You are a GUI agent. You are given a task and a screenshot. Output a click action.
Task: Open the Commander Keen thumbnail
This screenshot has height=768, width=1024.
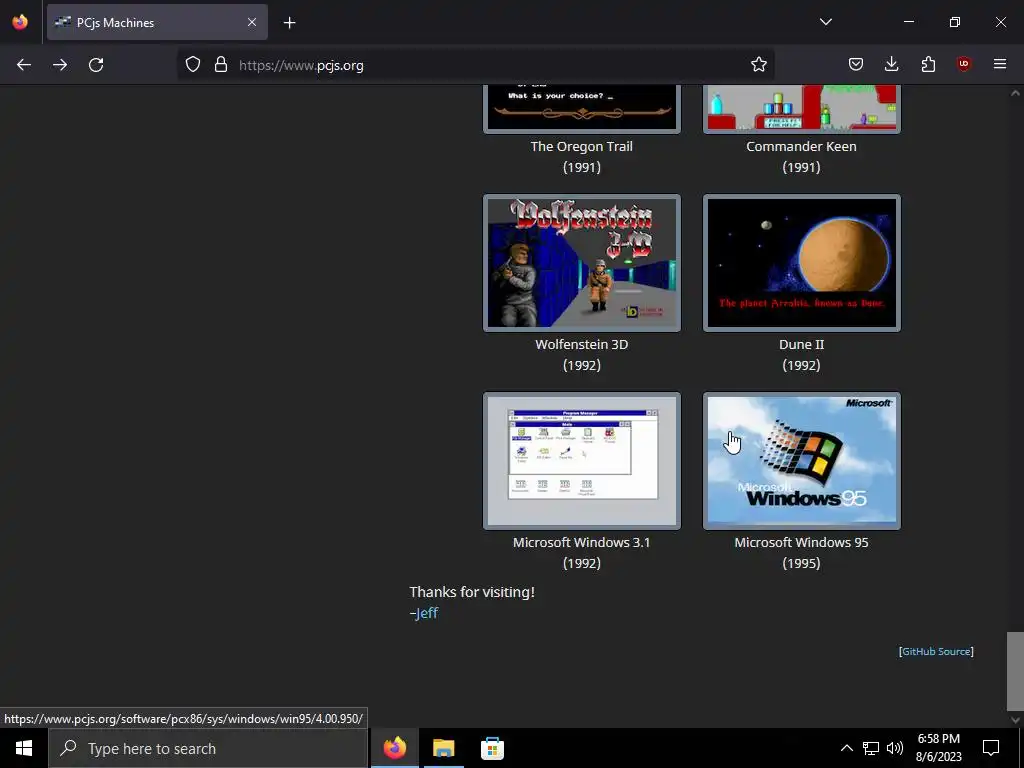click(801, 108)
